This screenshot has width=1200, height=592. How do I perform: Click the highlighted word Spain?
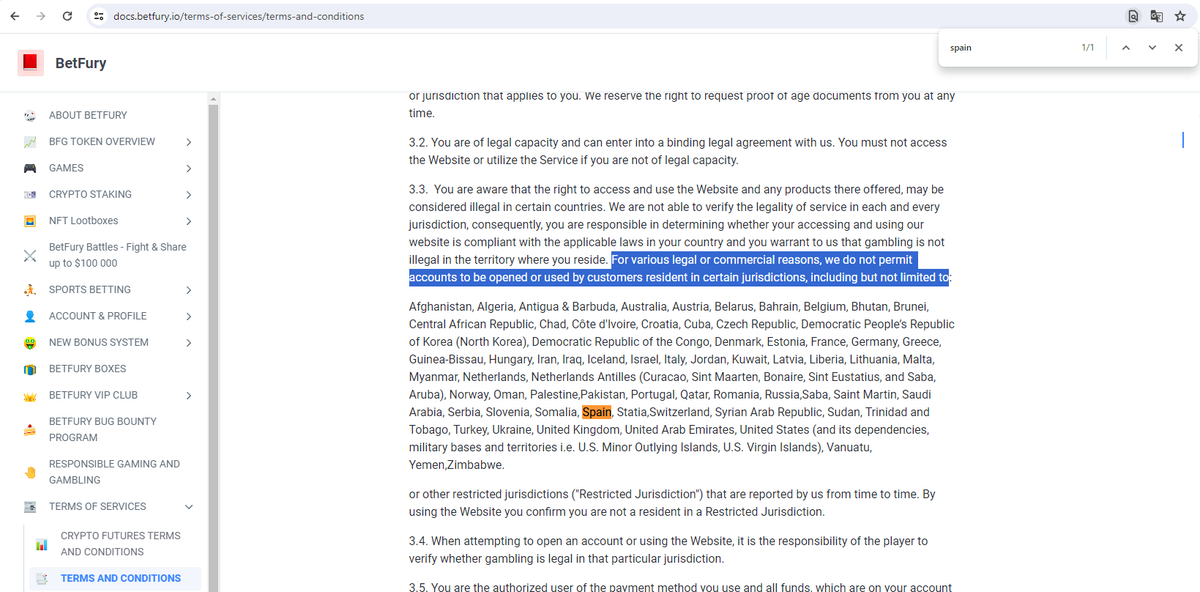(597, 412)
